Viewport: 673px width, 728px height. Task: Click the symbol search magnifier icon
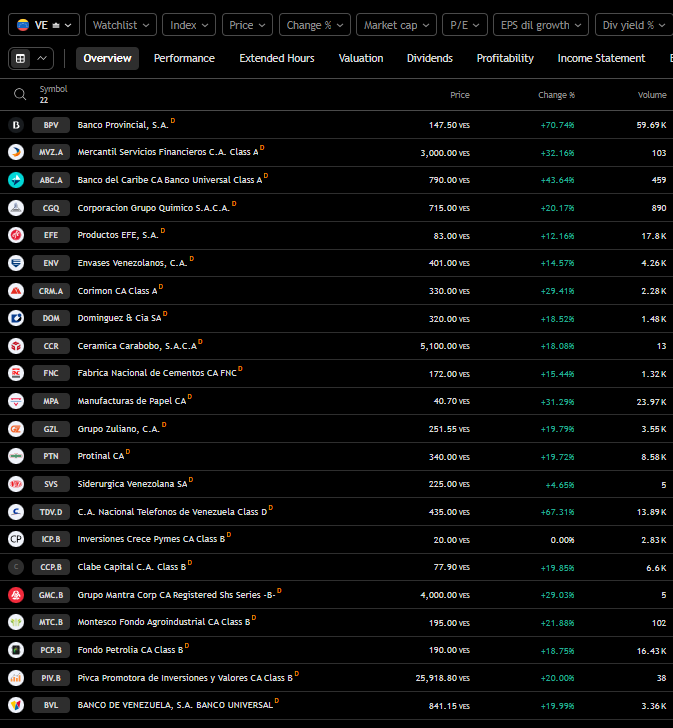pyautogui.click(x=19, y=95)
